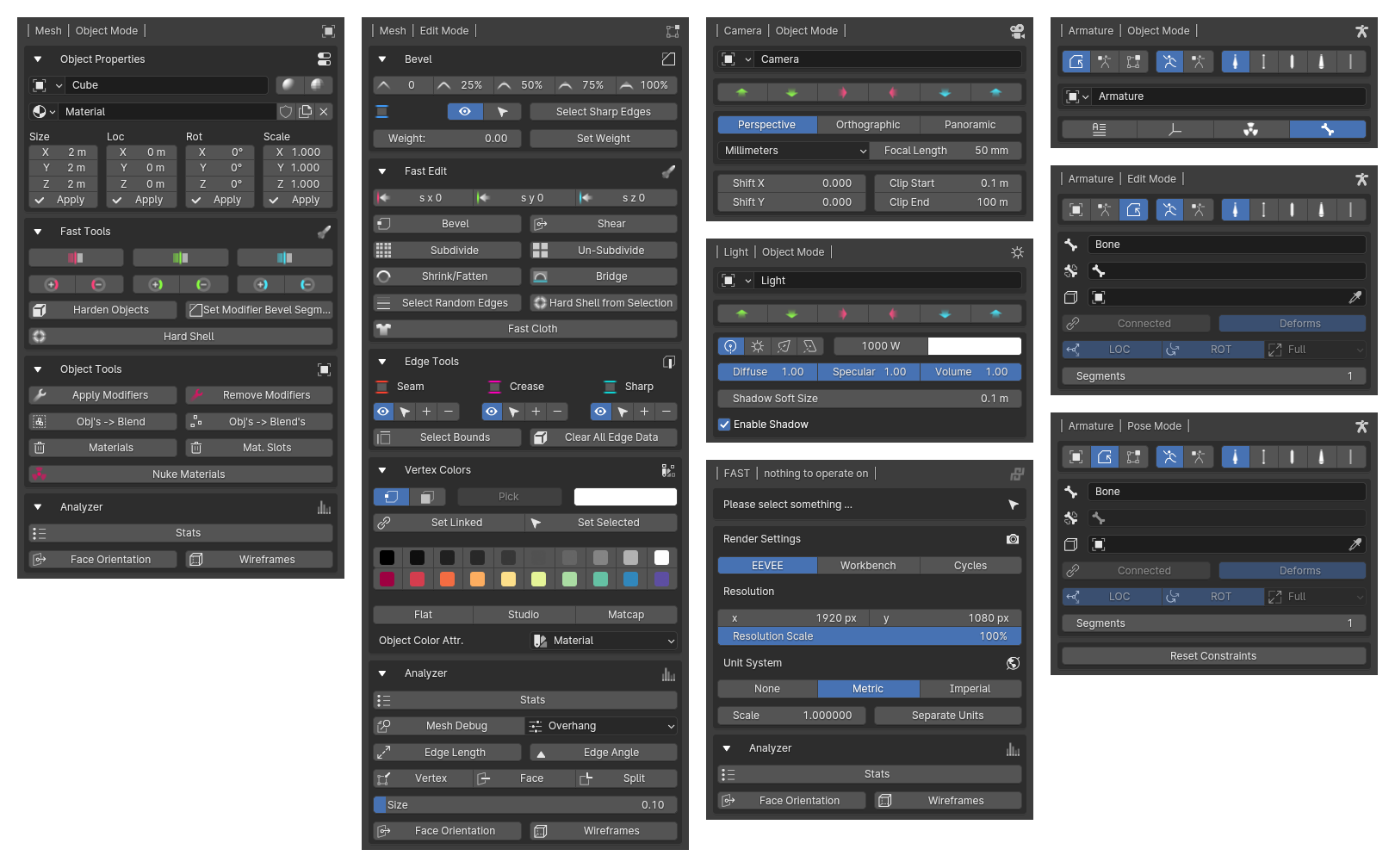Collapse the Object Properties panel
This screenshot has width=1395, height=868.
click(38, 59)
